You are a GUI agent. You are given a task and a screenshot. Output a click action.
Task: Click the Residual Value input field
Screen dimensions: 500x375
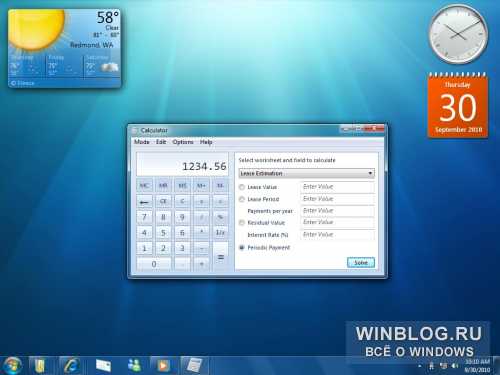point(337,222)
